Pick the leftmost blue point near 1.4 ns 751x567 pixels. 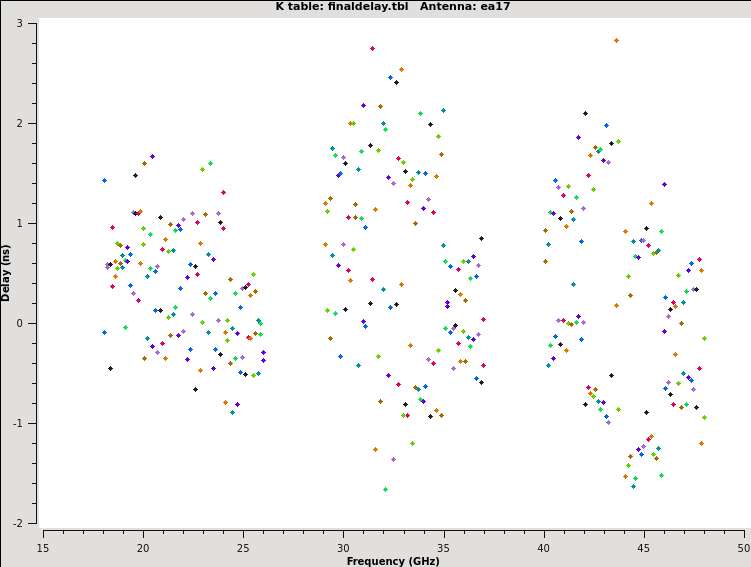[x=104, y=181]
